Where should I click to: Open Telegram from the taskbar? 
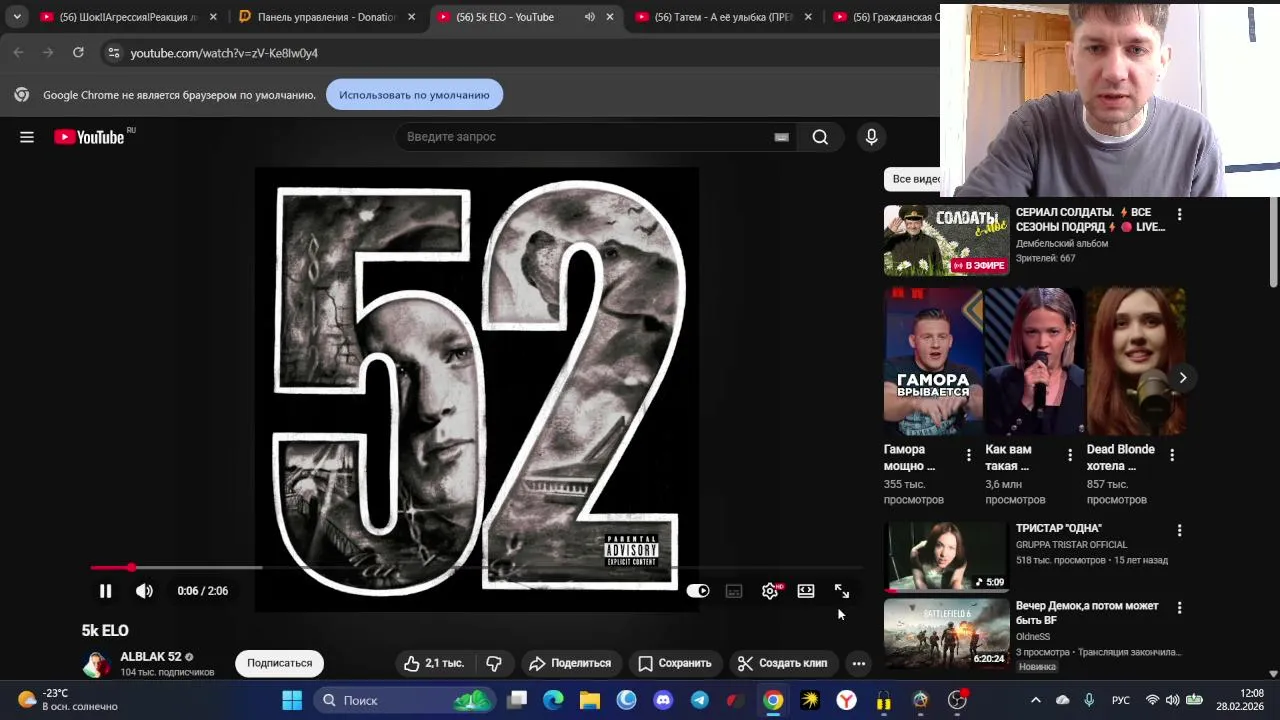[700, 700]
